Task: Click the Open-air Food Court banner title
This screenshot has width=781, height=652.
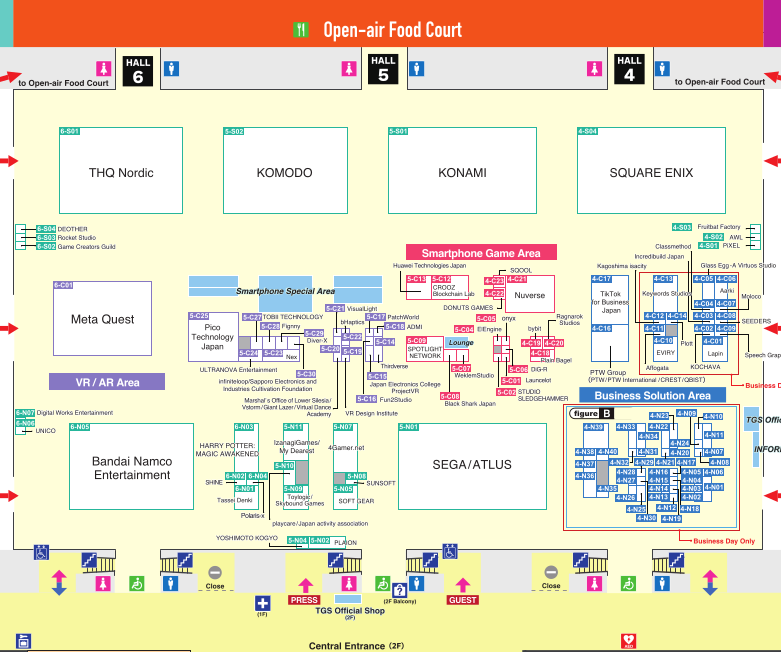Action: (x=393, y=30)
